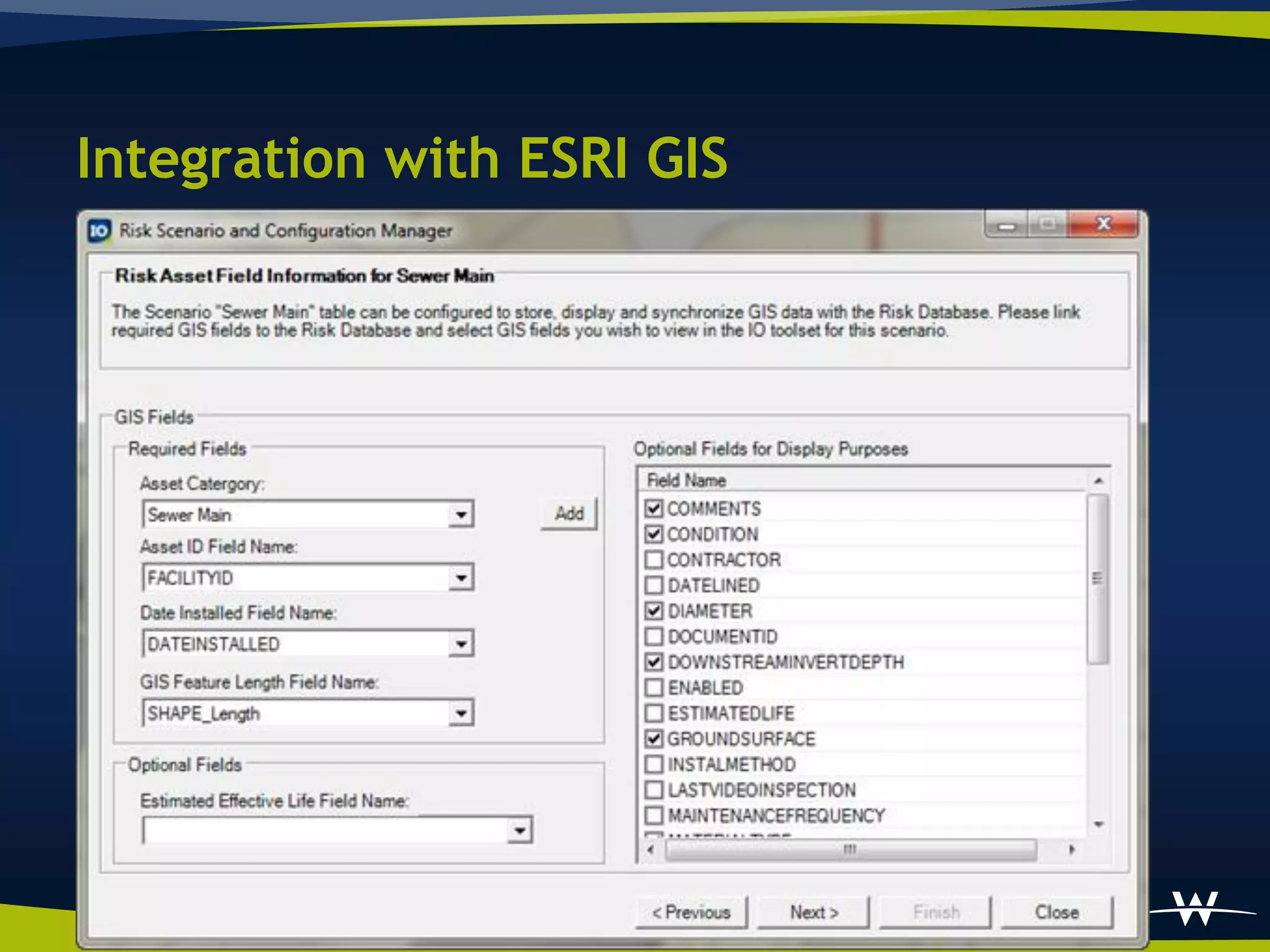
Task: Open the Date Installed Field Name dropdown arrow
Action: 461,644
